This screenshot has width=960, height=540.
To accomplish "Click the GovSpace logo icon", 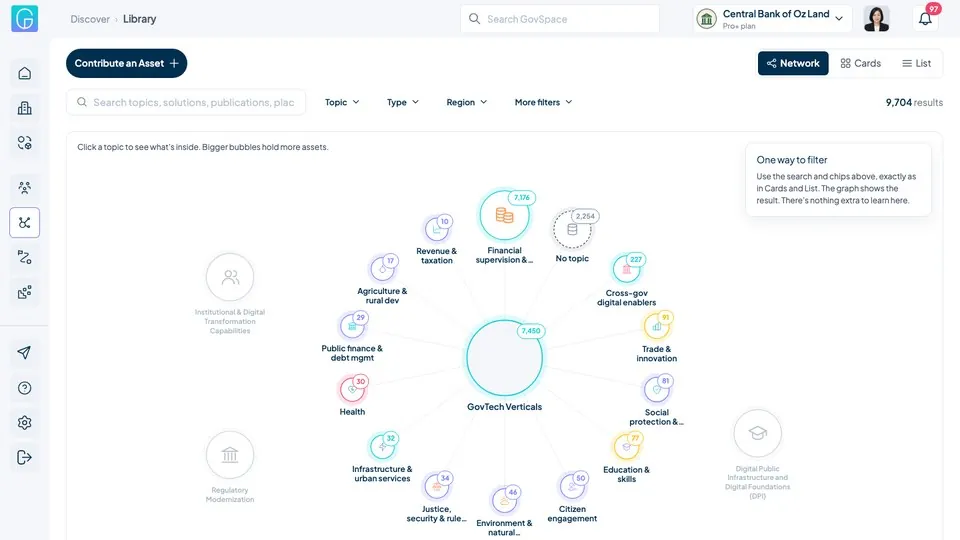I will click(x=24, y=19).
